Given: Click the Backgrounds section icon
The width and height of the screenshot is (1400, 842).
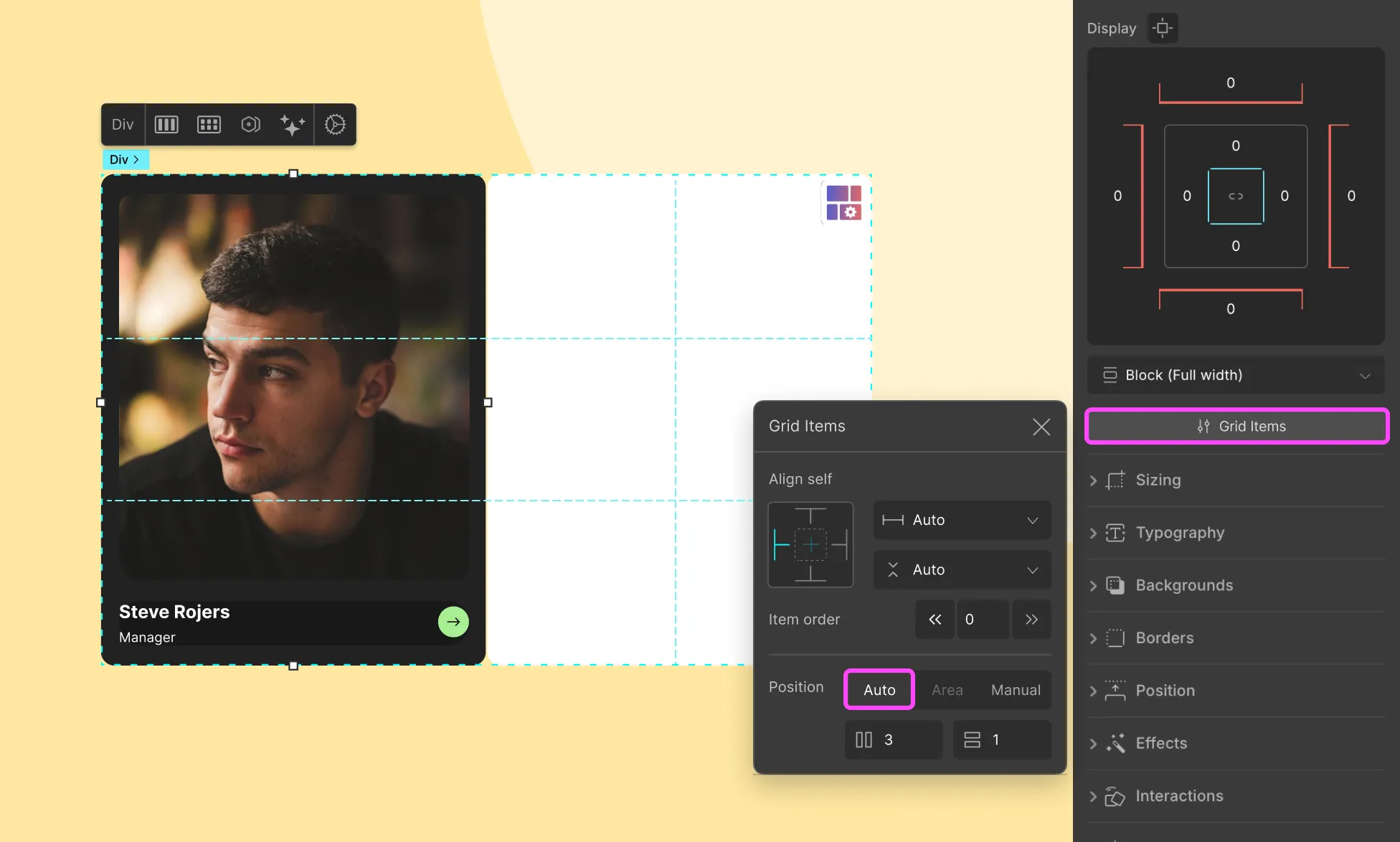Looking at the screenshot, I should (x=1115, y=585).
